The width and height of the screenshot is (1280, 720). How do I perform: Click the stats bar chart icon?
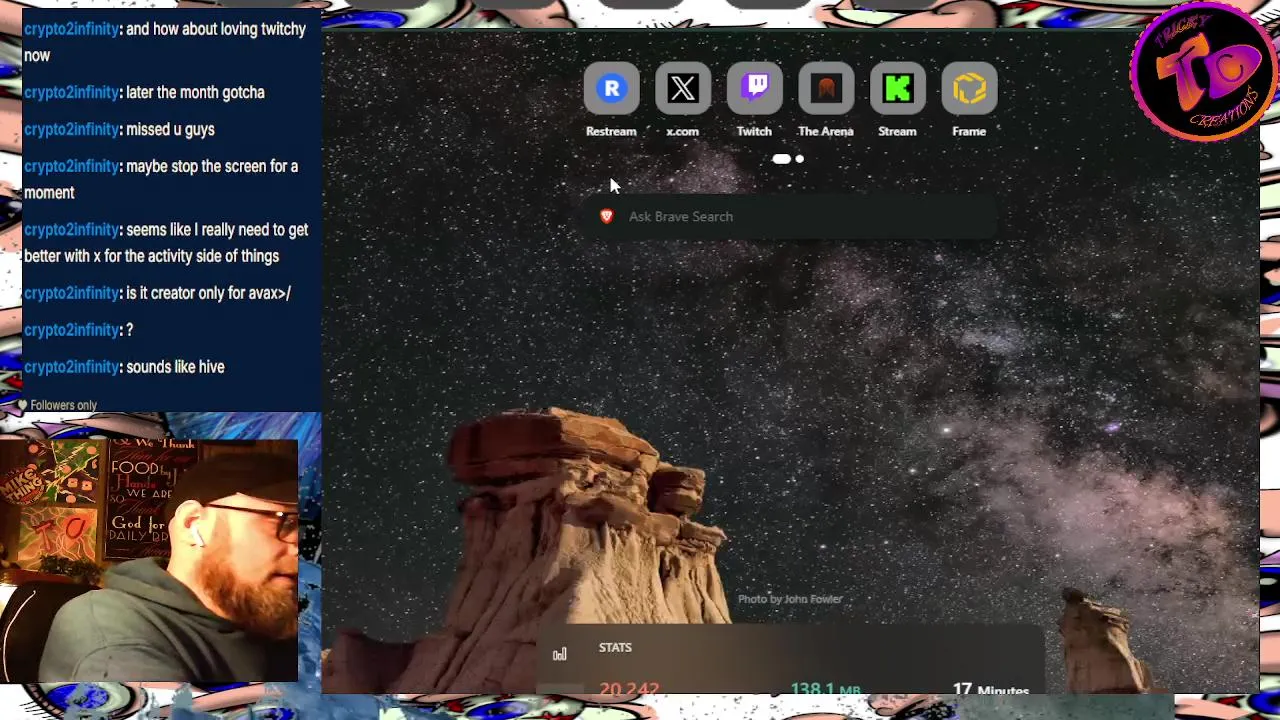(560, 654)
